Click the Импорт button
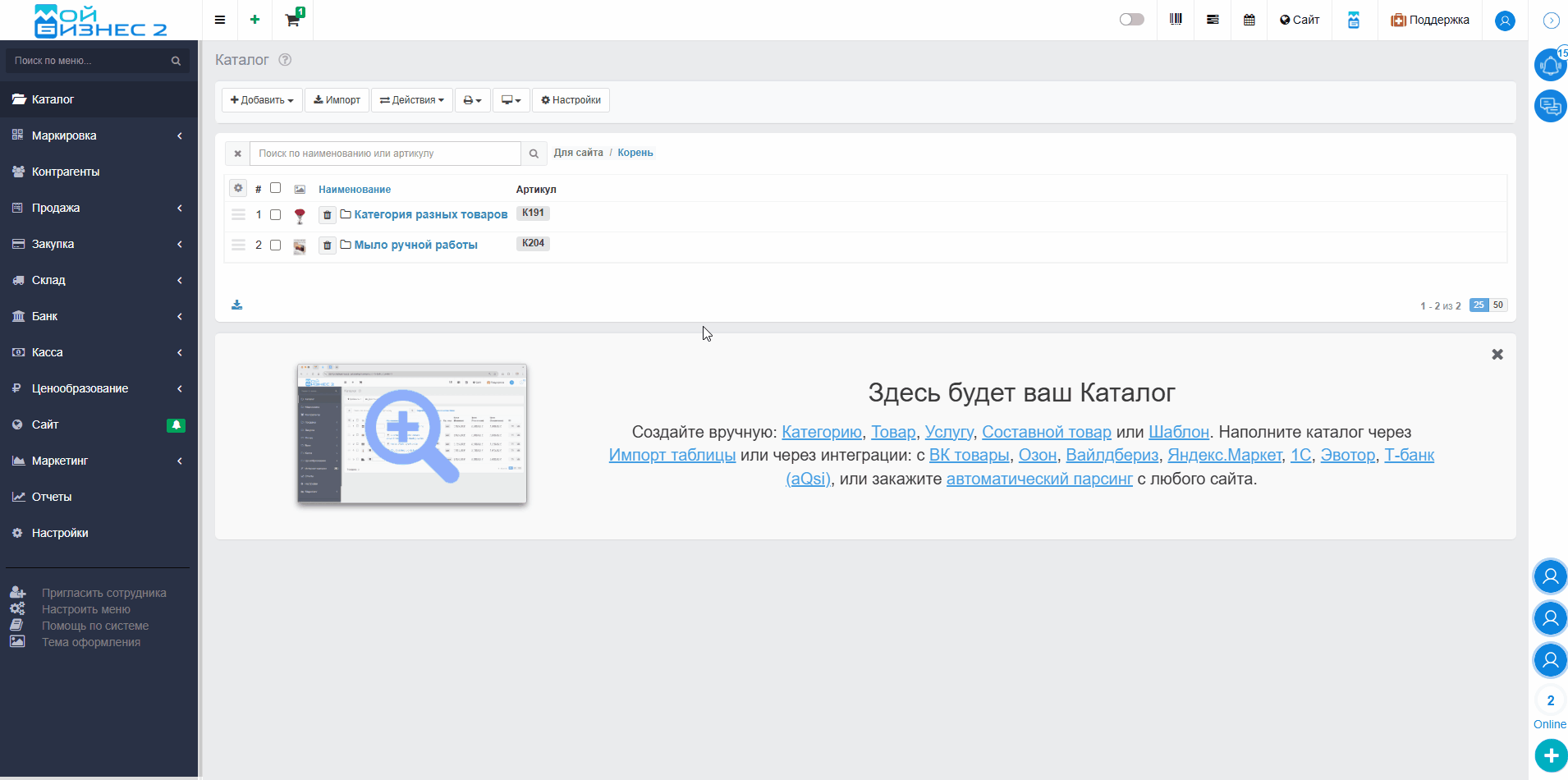Screen dimensions: 1568x780 point(337,100)
